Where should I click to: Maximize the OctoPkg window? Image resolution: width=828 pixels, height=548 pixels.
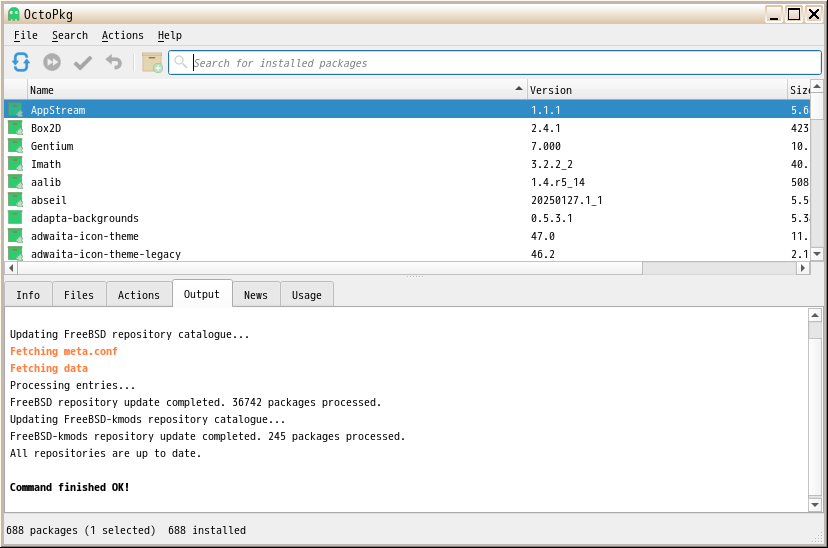click(x=794, y=14)
